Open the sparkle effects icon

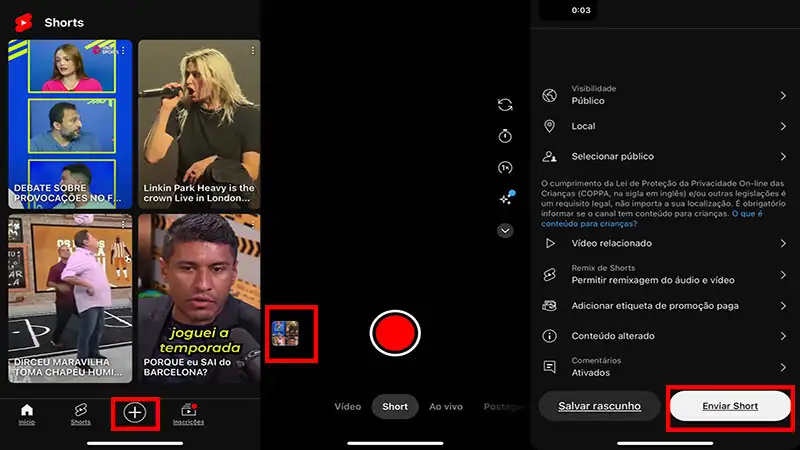point(505,199)
